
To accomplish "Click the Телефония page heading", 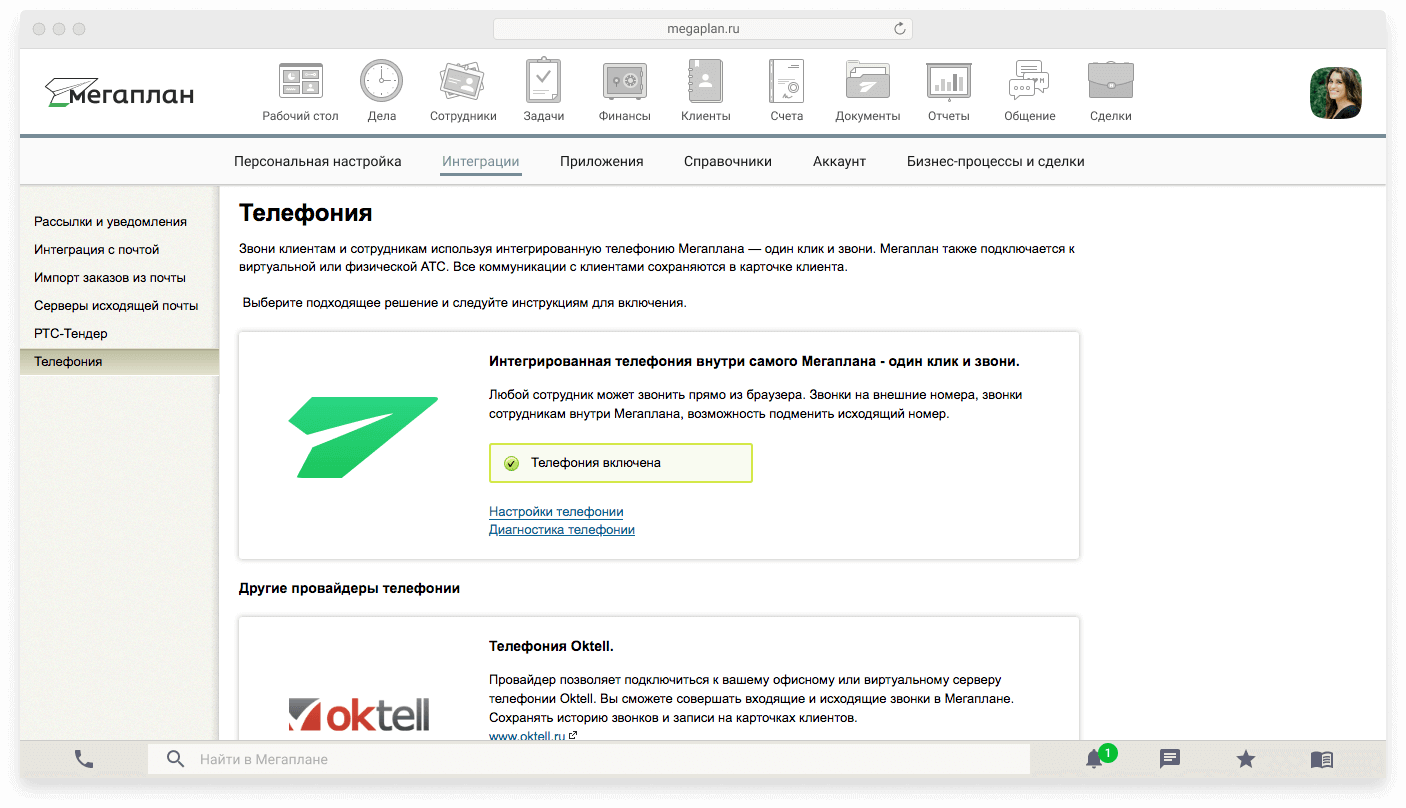I will pos(306,213).
